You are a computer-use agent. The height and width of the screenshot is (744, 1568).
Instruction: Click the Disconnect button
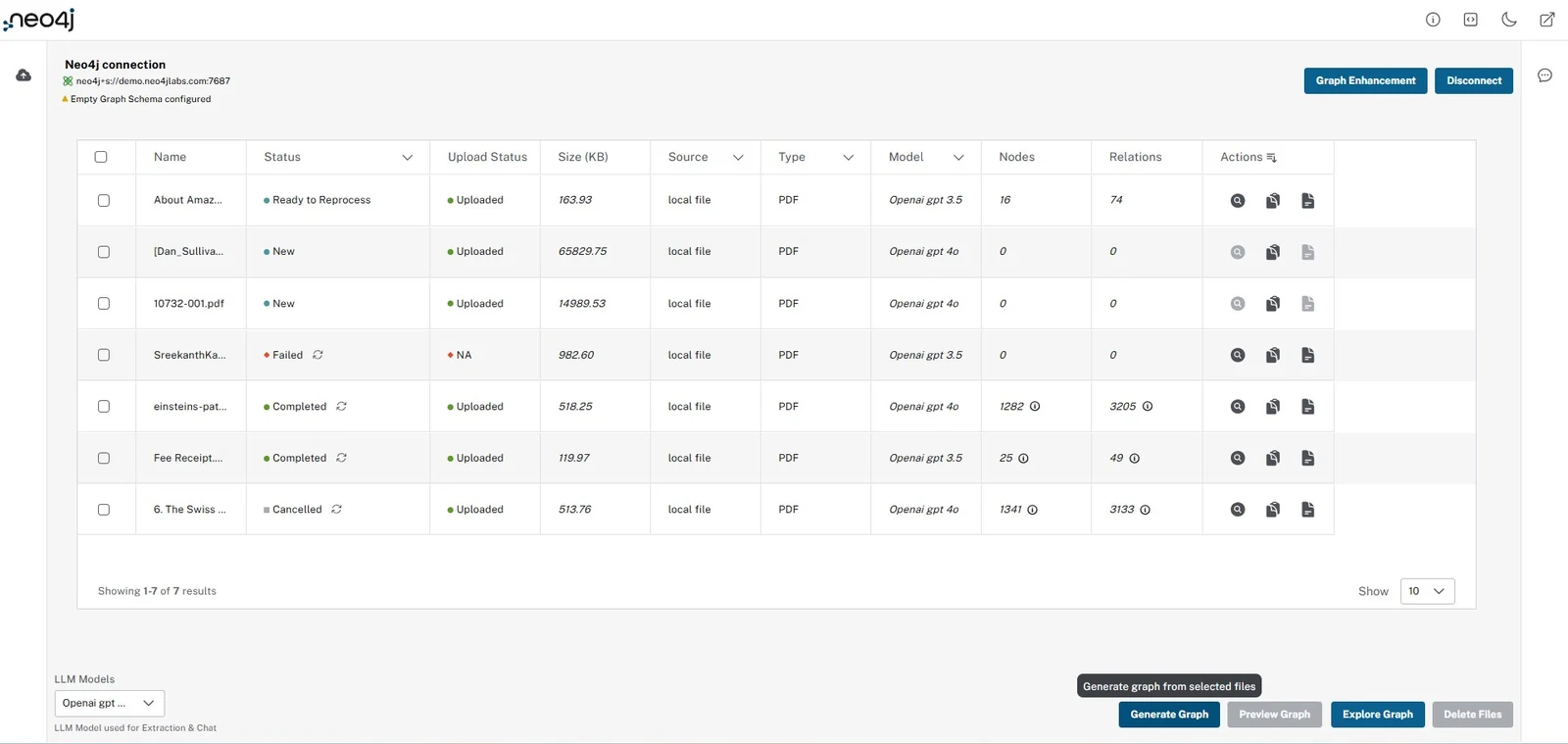coord(1474,80)
